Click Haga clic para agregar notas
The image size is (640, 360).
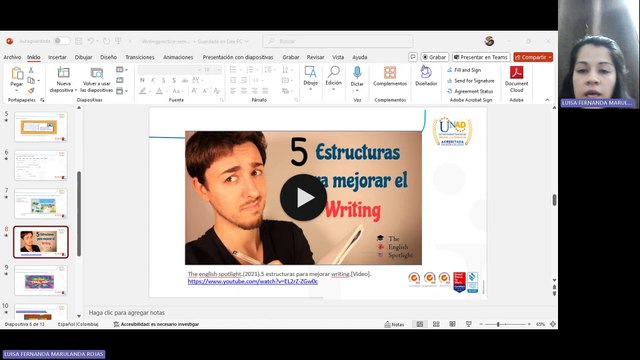point(127,313)
